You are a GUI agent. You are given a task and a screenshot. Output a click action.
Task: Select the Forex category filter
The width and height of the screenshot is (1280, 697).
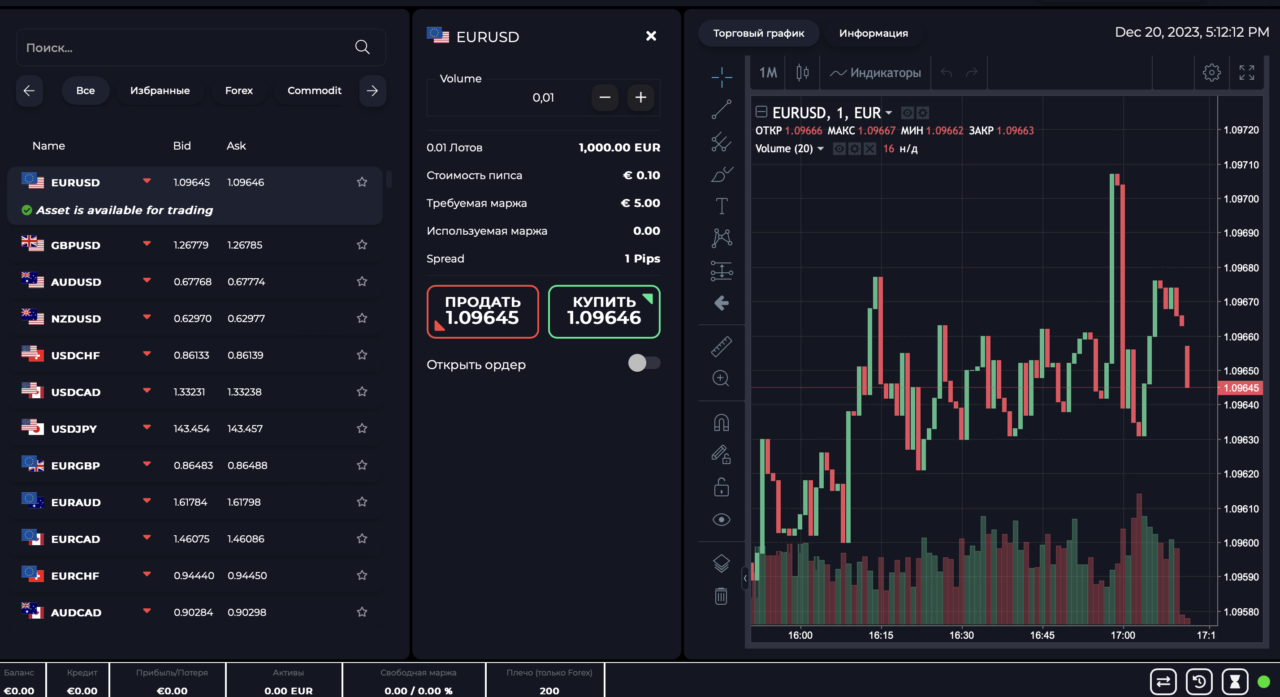coord(239,91)
